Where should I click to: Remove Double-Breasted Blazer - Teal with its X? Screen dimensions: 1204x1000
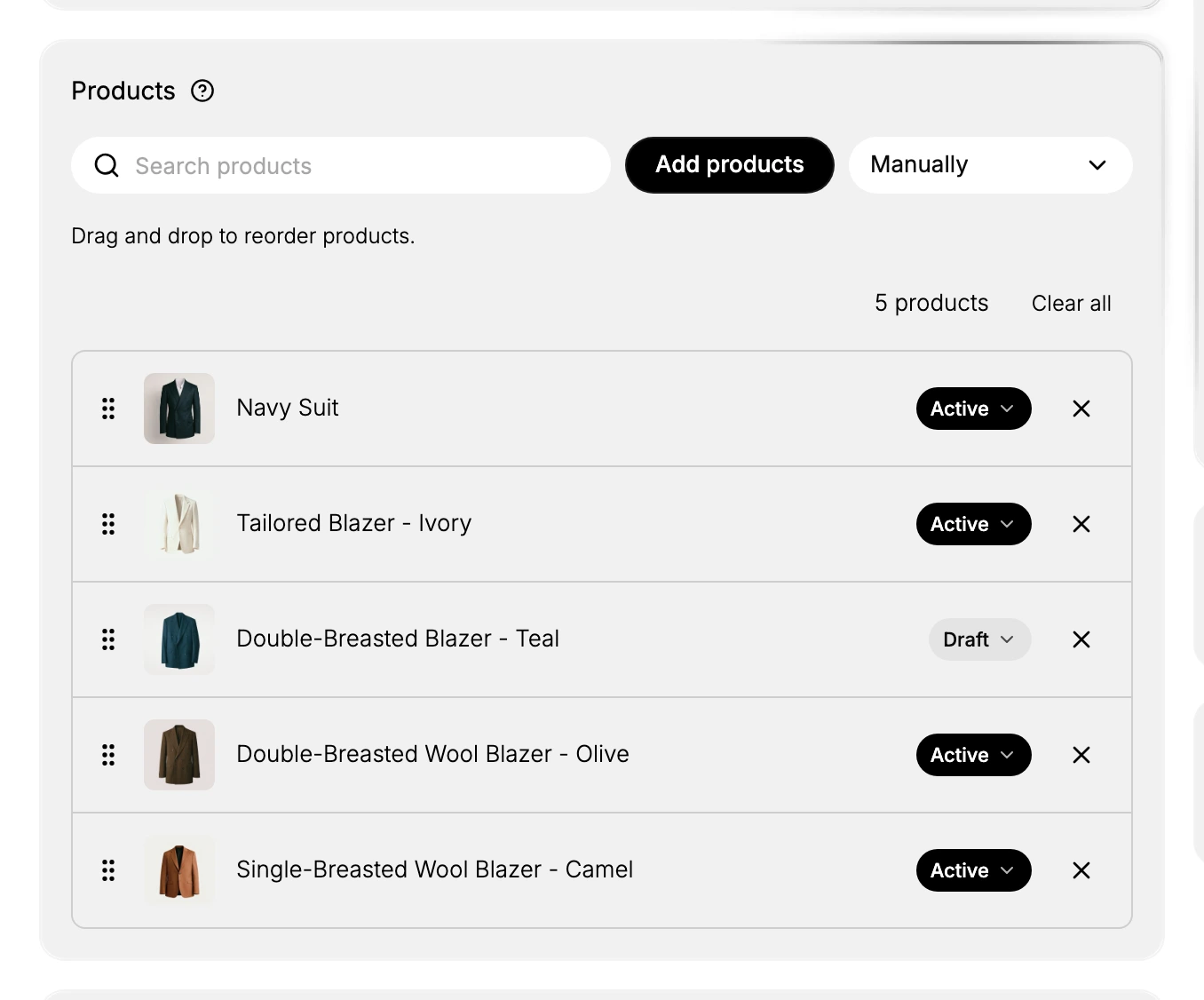tap(1081, 639)
